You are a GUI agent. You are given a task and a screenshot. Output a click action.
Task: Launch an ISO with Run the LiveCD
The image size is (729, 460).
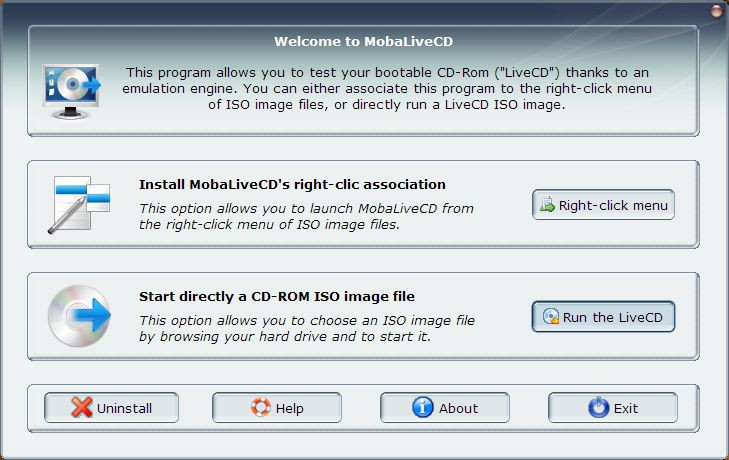[603, 317]
